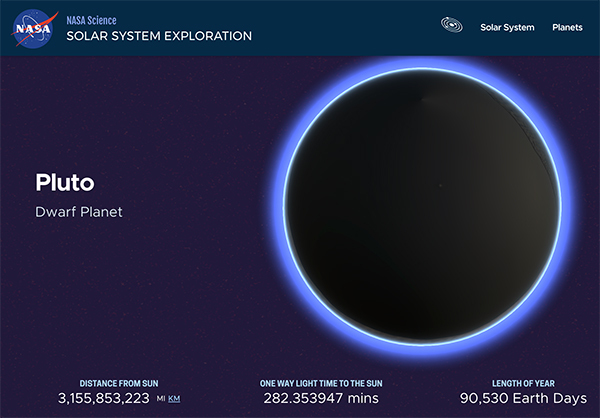The height and width of the screenshot is (418, 600).
Task: Select the Pluto heading text
Action: coord(65,182)
